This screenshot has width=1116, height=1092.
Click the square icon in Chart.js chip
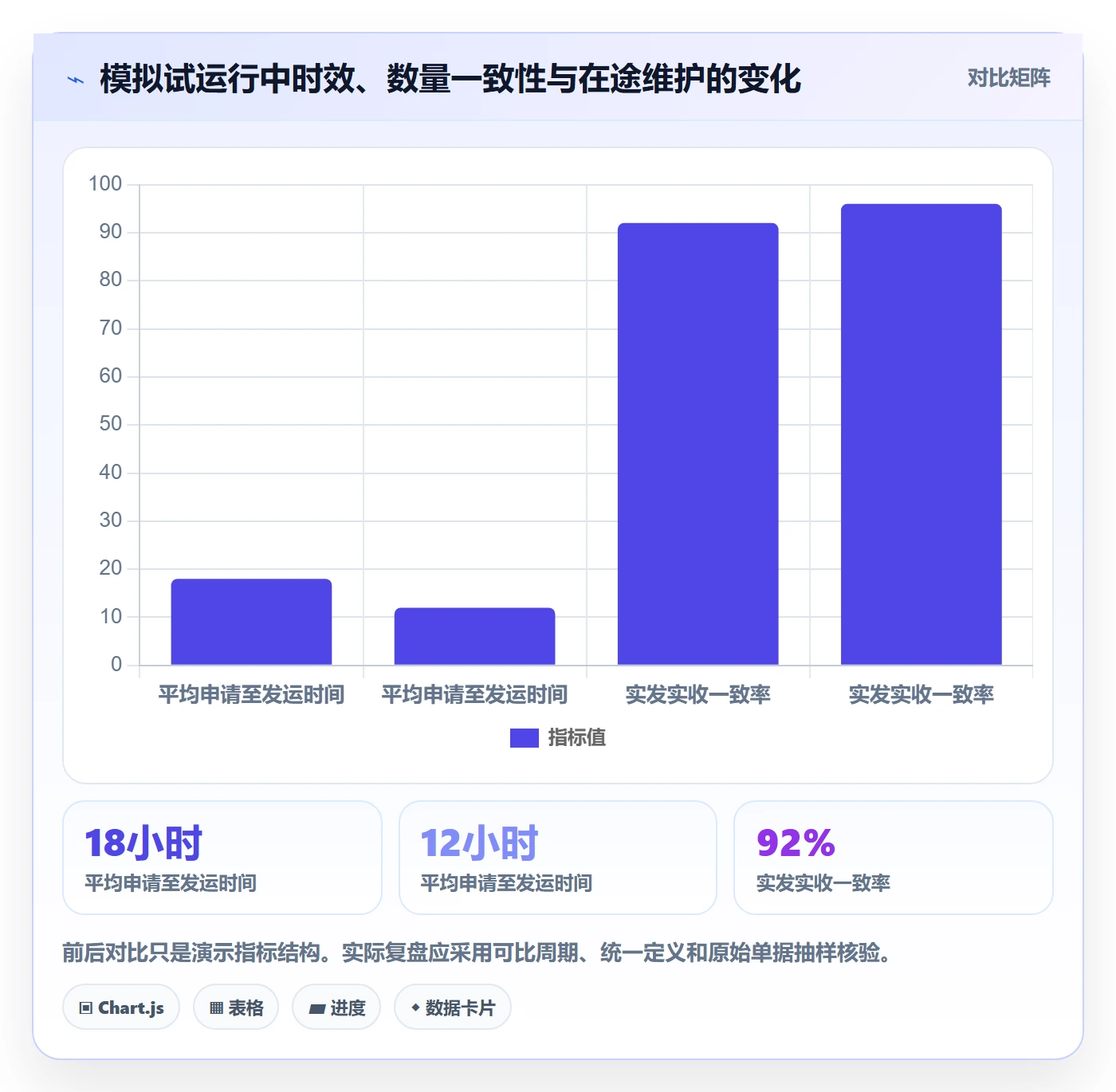(86, 1008)
